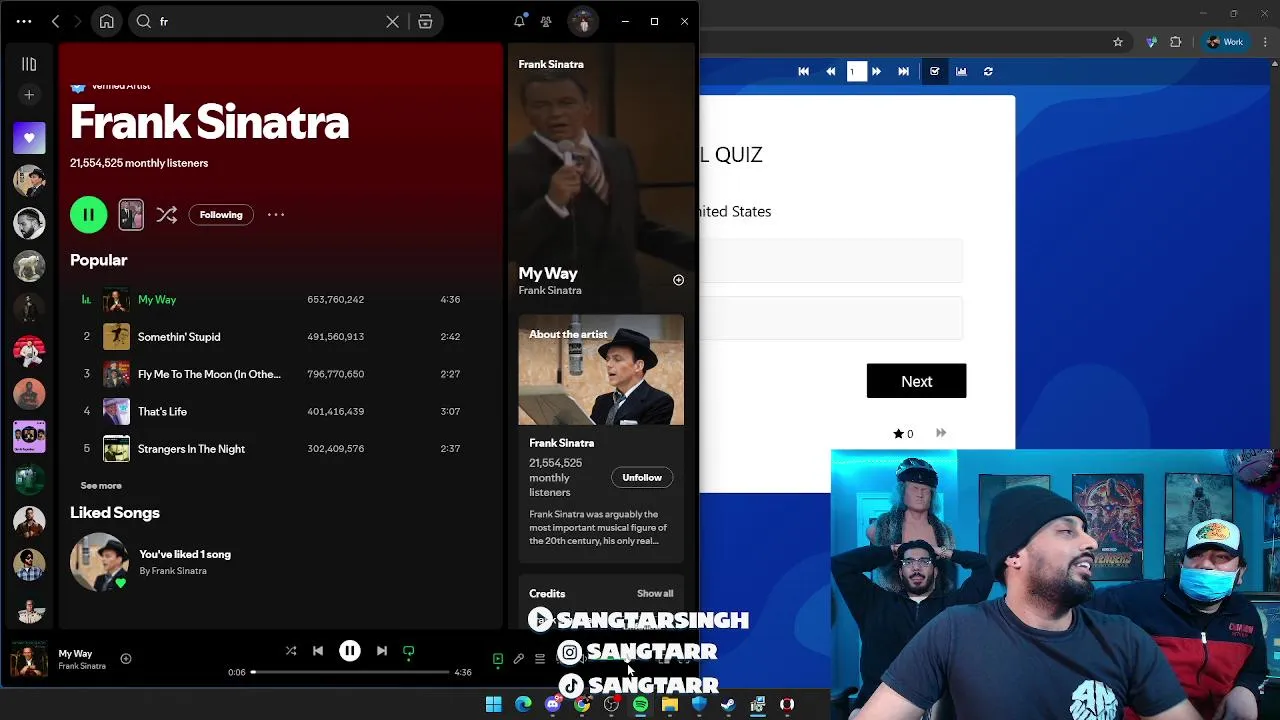The height and width of the screenshot is (720, 1280).
Task: Toggle shuffle in bottom player bar
Action: click(x=291, y=651)
